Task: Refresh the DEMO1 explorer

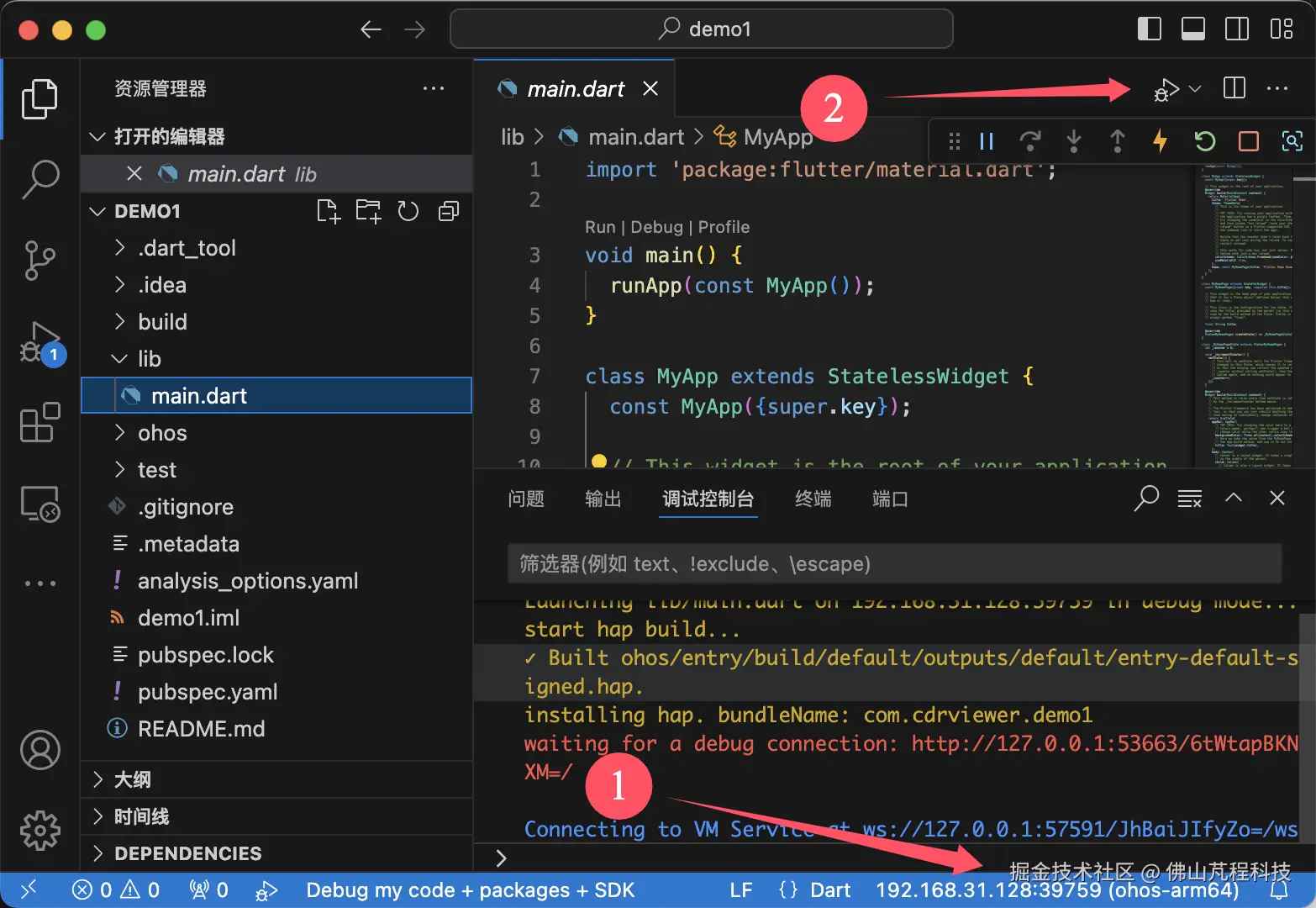Action: 408,211
